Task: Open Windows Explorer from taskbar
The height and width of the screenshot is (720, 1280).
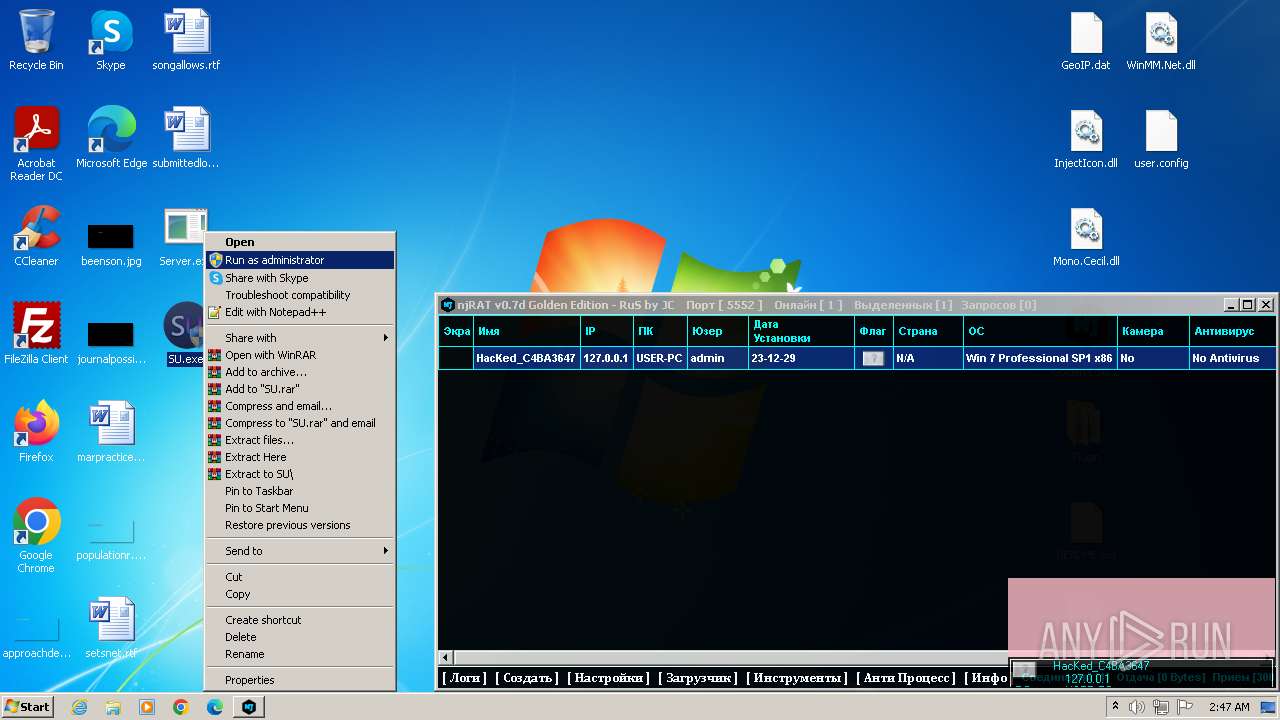Action: point(113,707)
